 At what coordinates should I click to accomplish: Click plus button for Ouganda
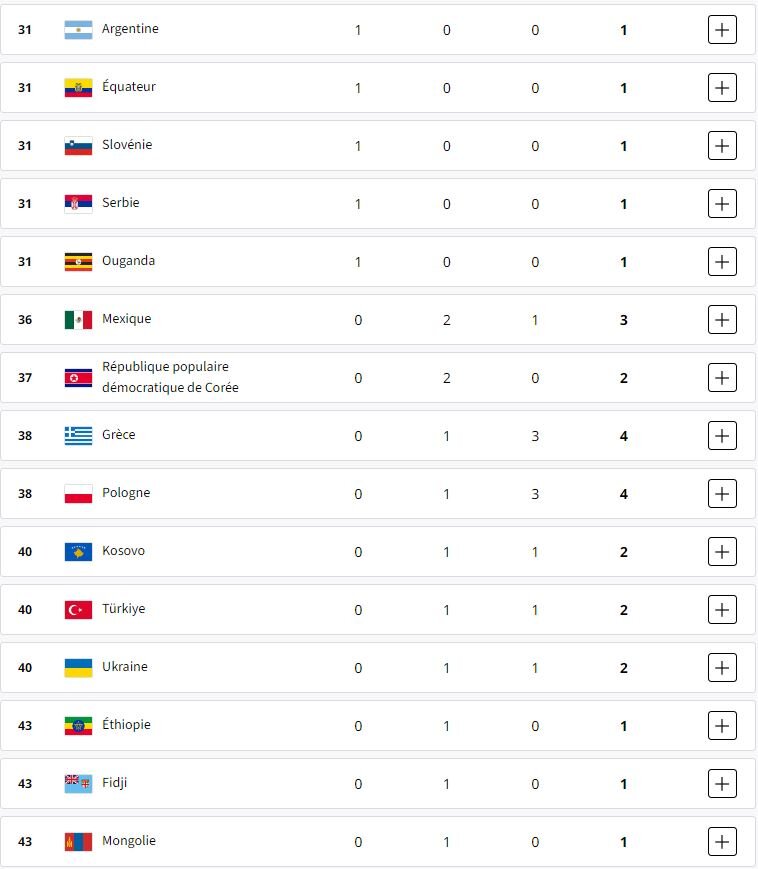click(722, 262)
